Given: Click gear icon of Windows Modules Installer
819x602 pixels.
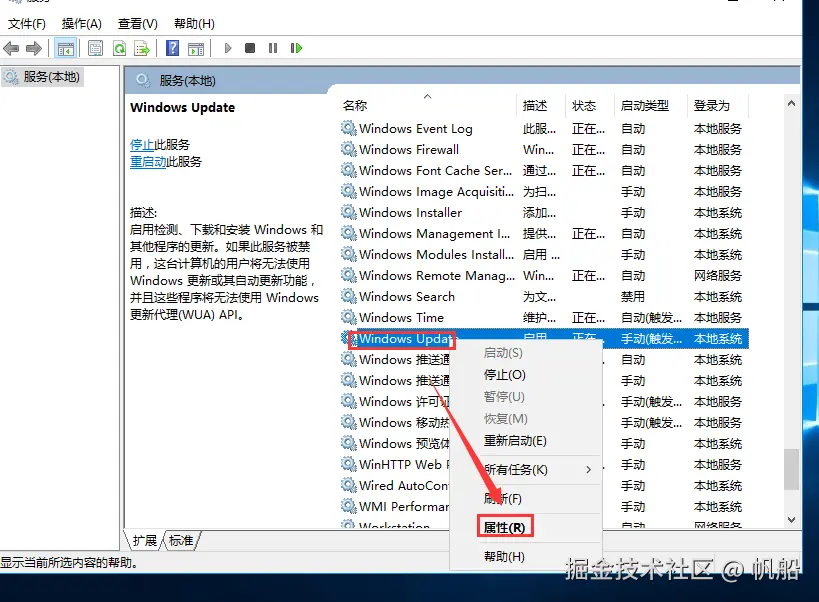Looking at the screenshot, I should 348,254.
